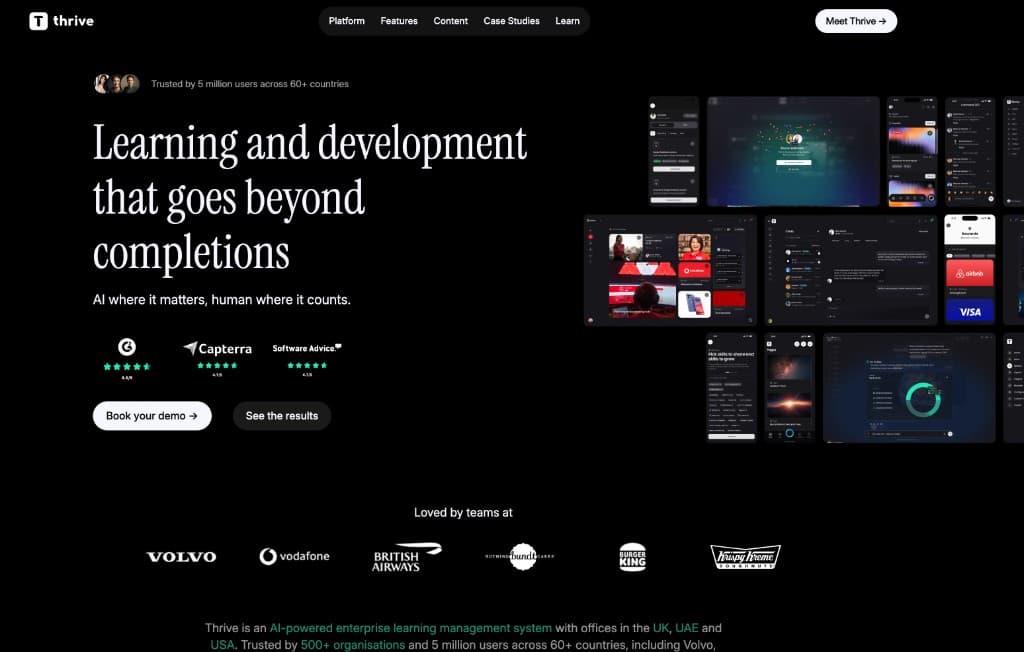This screenshot has width=1024, height=652.
Task: Open the Platform menu
Action: 347,21
